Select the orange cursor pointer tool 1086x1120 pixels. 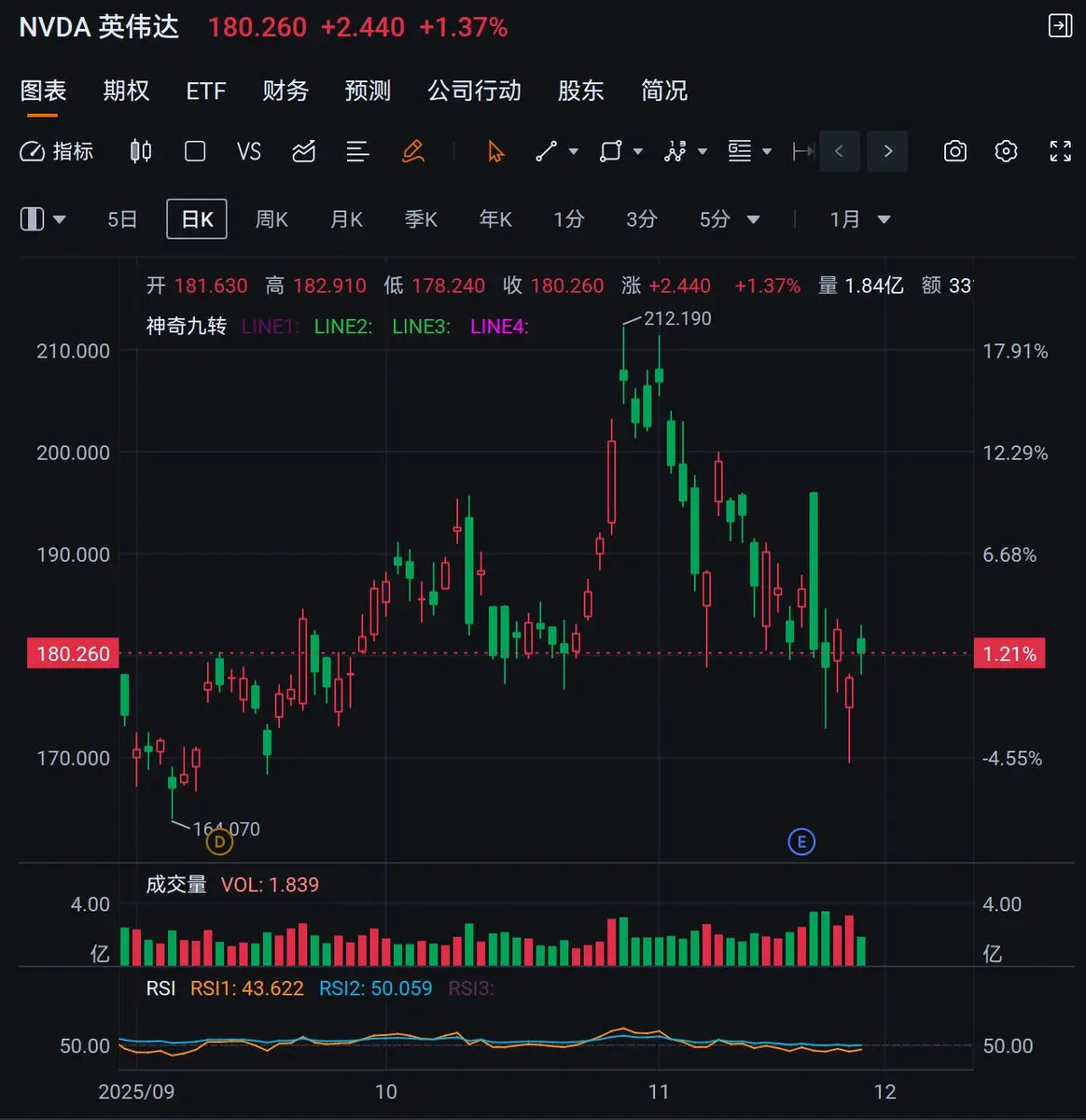495,151
